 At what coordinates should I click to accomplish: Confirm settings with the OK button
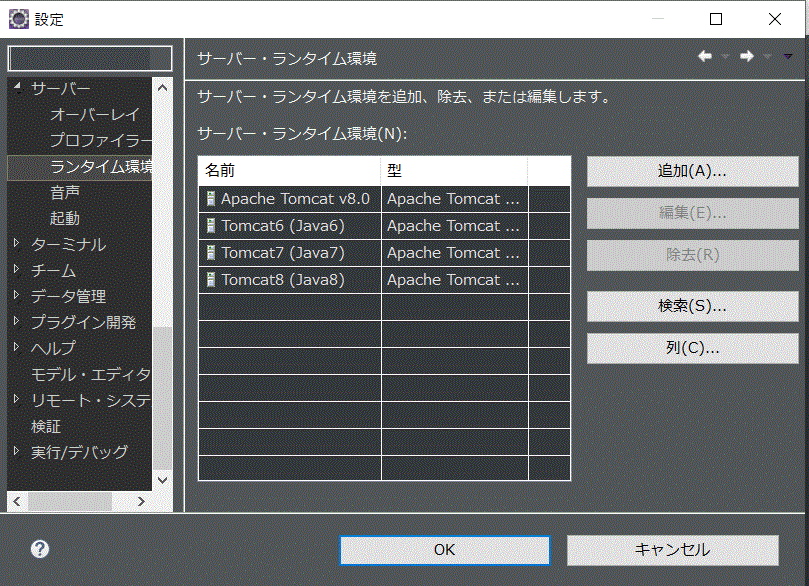pos(444,549)
